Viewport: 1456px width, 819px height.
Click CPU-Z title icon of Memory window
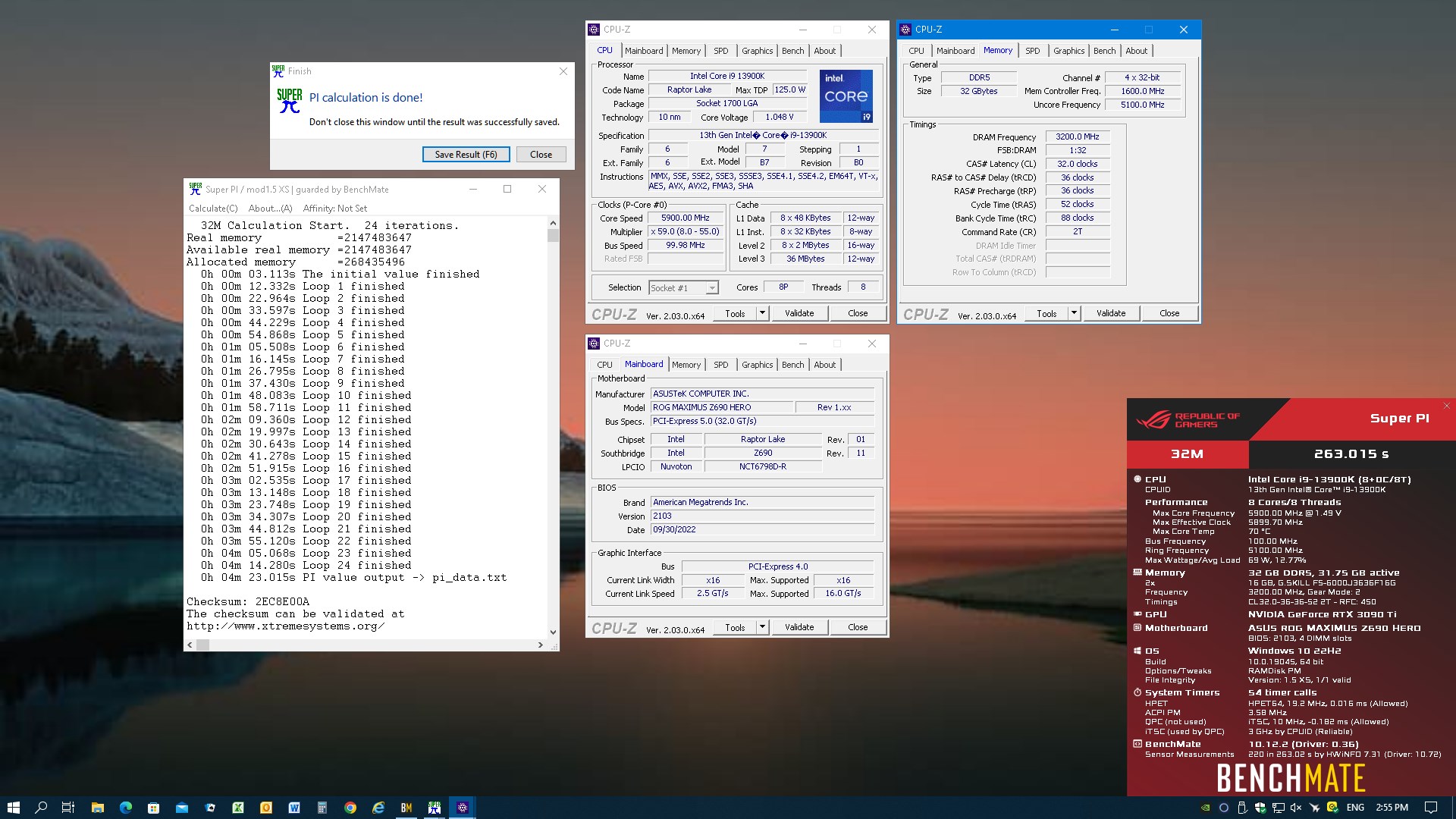905,30
